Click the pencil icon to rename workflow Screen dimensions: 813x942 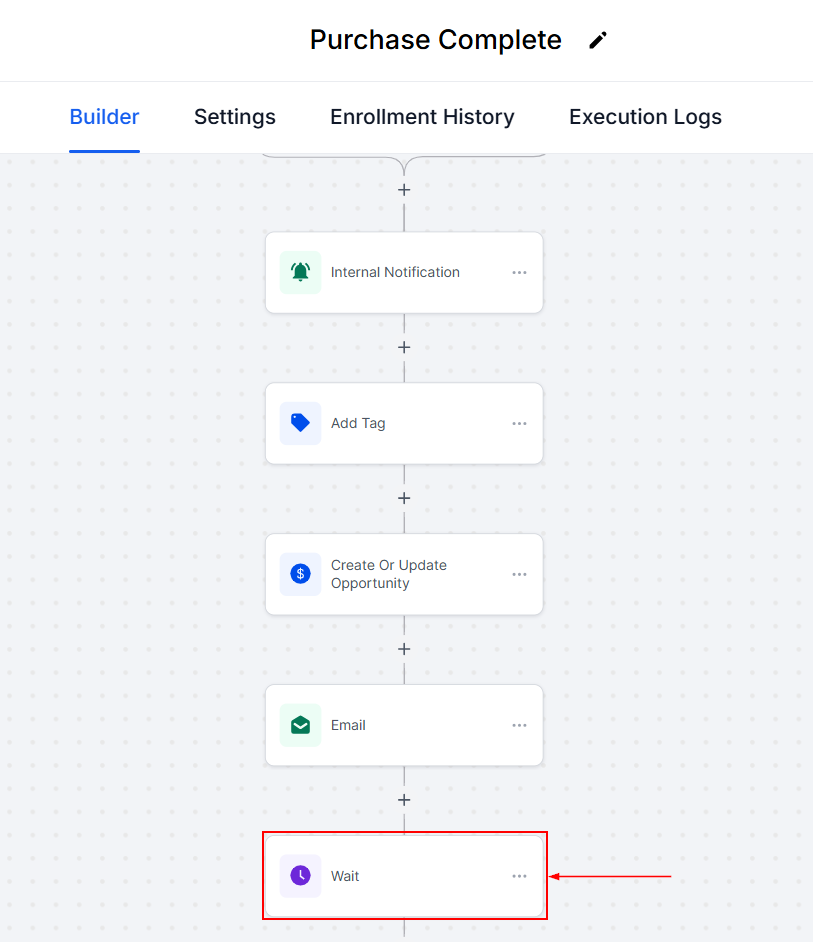click(x=598, y=40)
